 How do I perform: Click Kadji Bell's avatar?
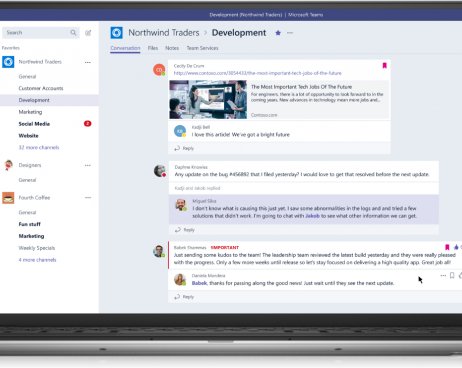pos(180,131)
